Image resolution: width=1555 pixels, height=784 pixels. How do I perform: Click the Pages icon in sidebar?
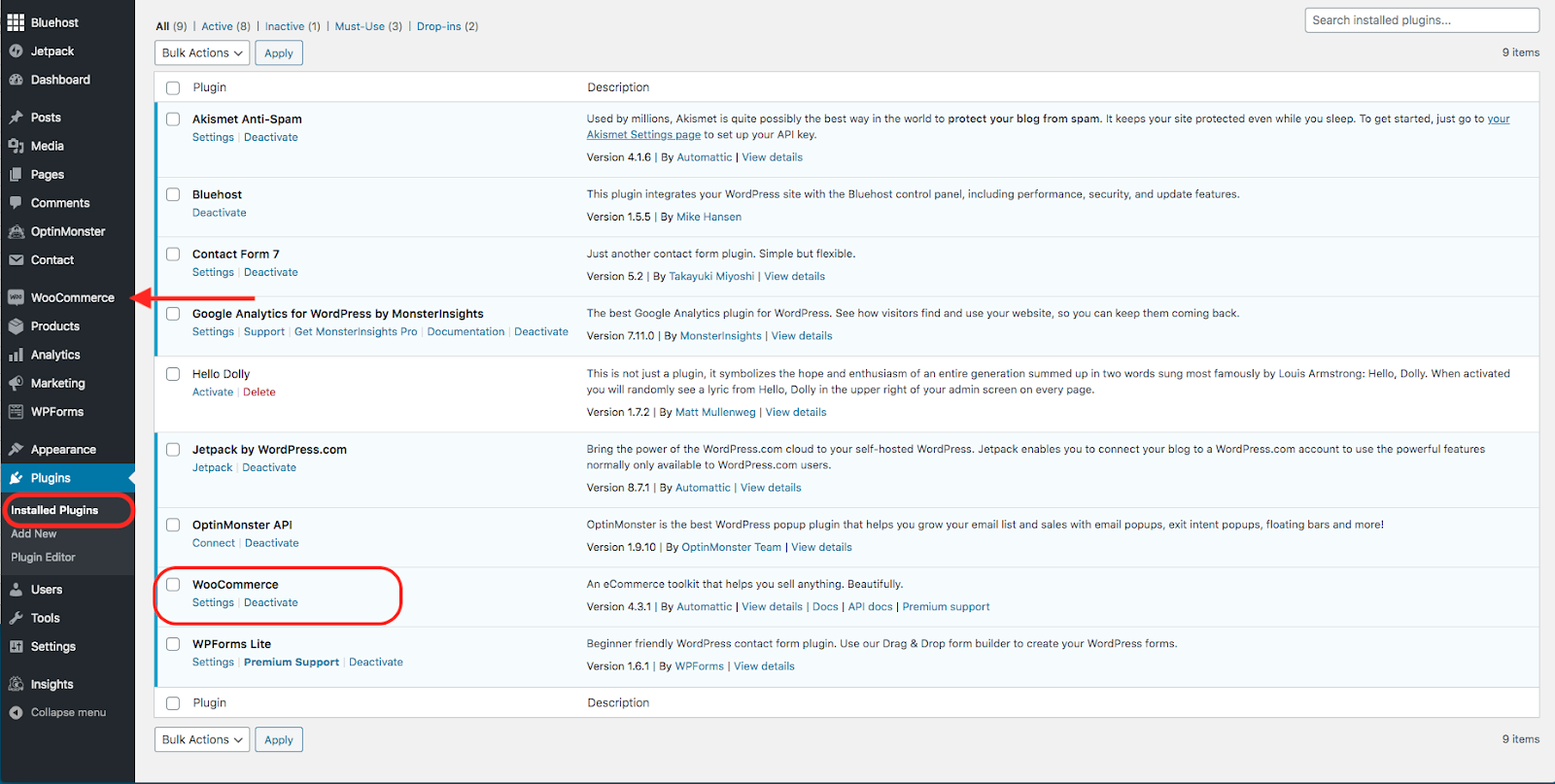[16, 175]
